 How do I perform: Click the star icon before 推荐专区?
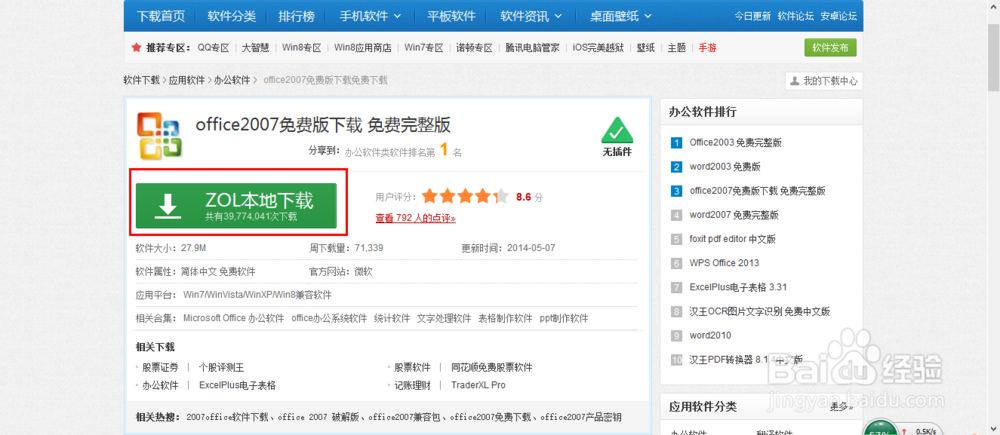tap(136, 47)
